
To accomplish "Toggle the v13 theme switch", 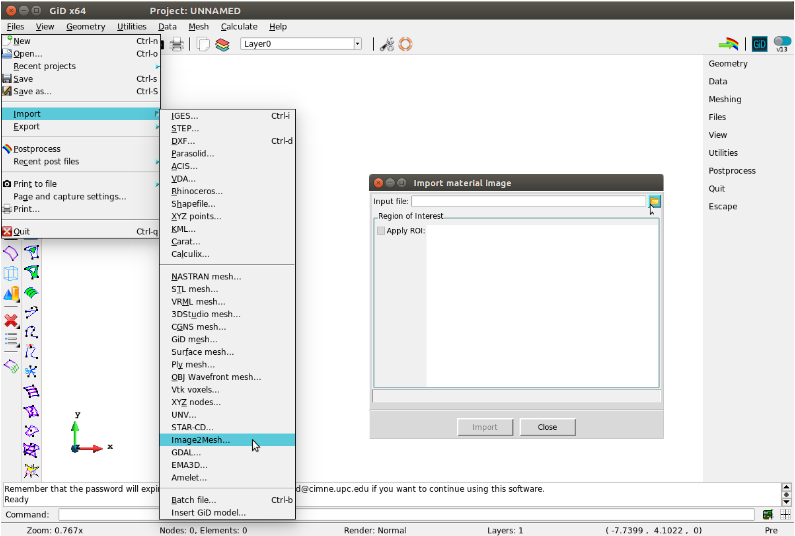I will pos(782,44).
